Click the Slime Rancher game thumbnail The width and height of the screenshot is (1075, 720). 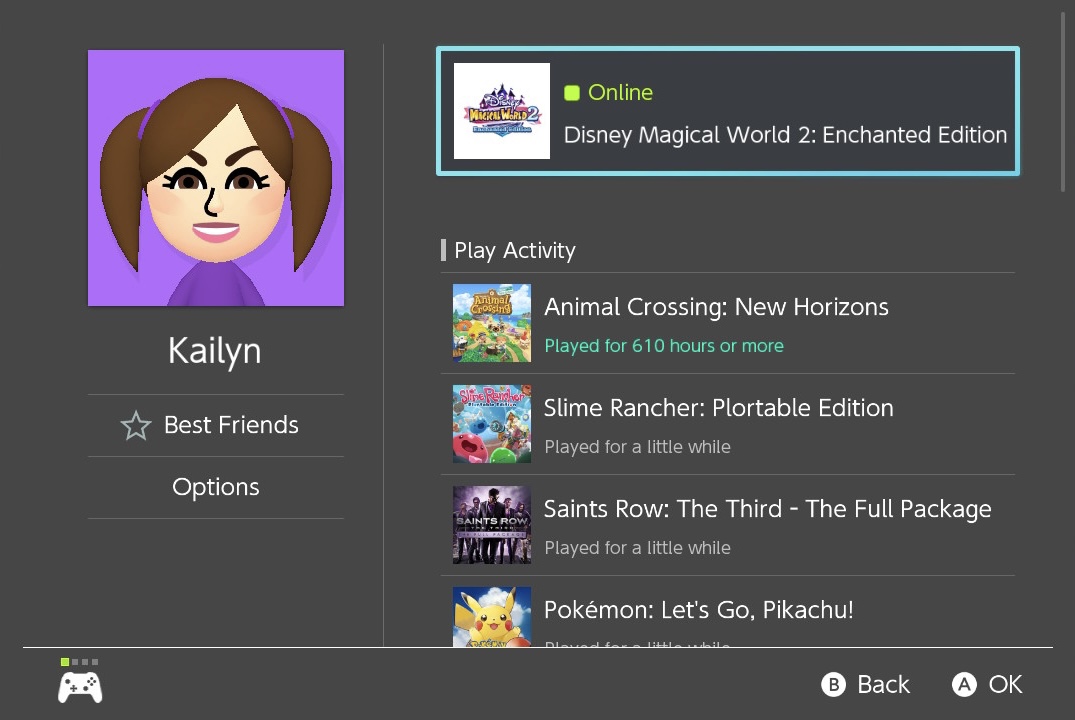pos(492,424)
